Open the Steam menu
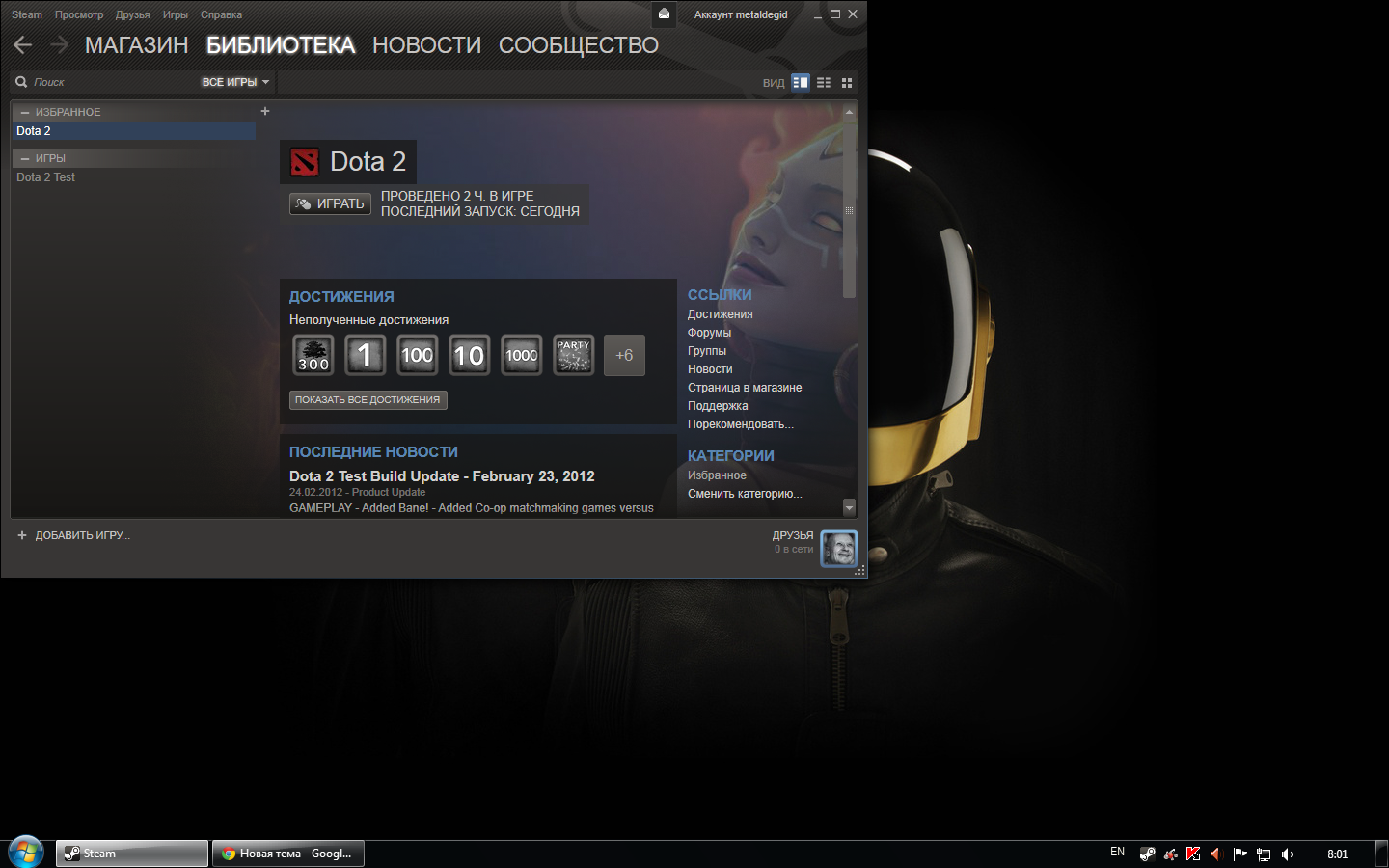Image resolution: width=1389 pixels, height=868 pixels. [27, 14]
